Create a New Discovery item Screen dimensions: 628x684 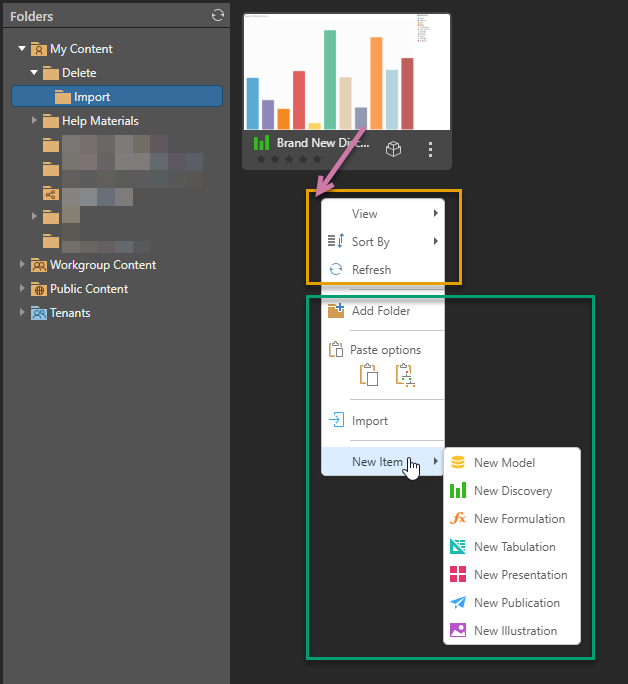[512, 491]
